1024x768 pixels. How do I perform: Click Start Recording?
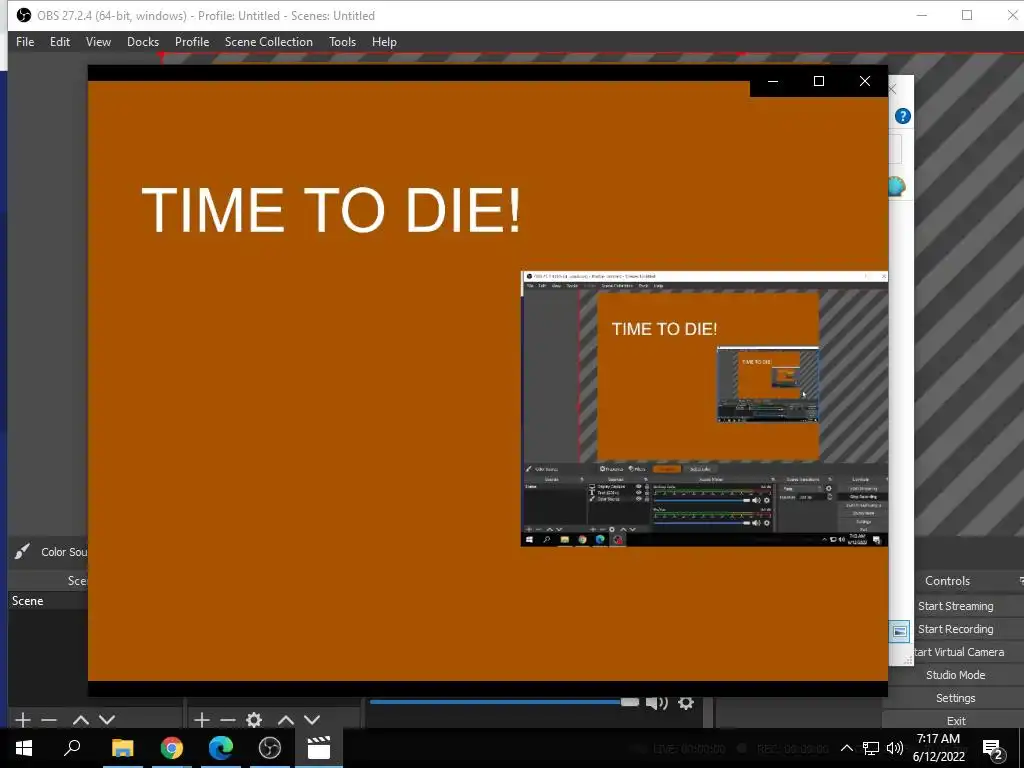click(955, 629)
